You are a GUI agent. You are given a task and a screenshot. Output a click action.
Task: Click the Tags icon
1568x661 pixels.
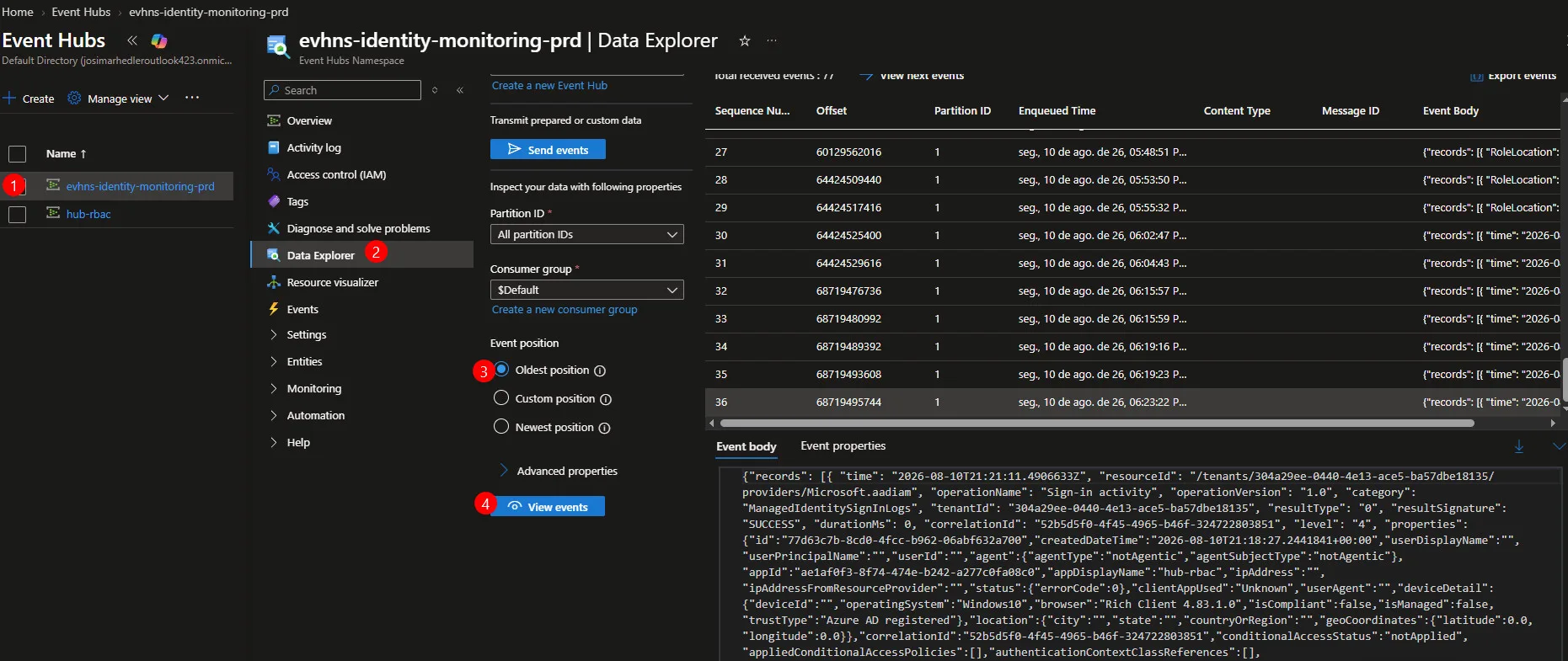[274, 201]
